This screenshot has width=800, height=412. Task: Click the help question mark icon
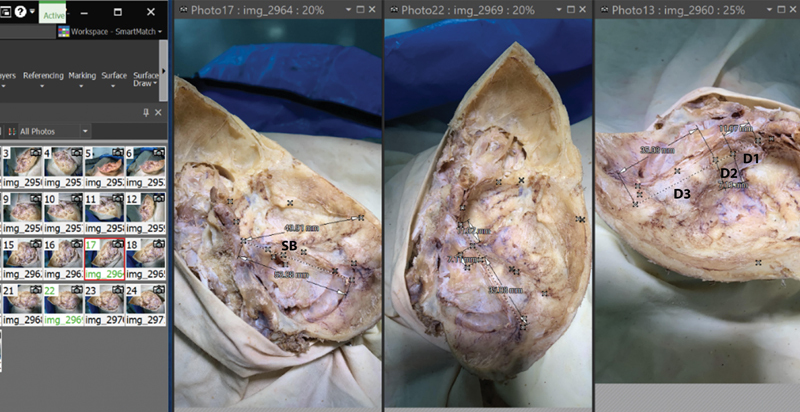pyautogui.click(x=18, y=11)
